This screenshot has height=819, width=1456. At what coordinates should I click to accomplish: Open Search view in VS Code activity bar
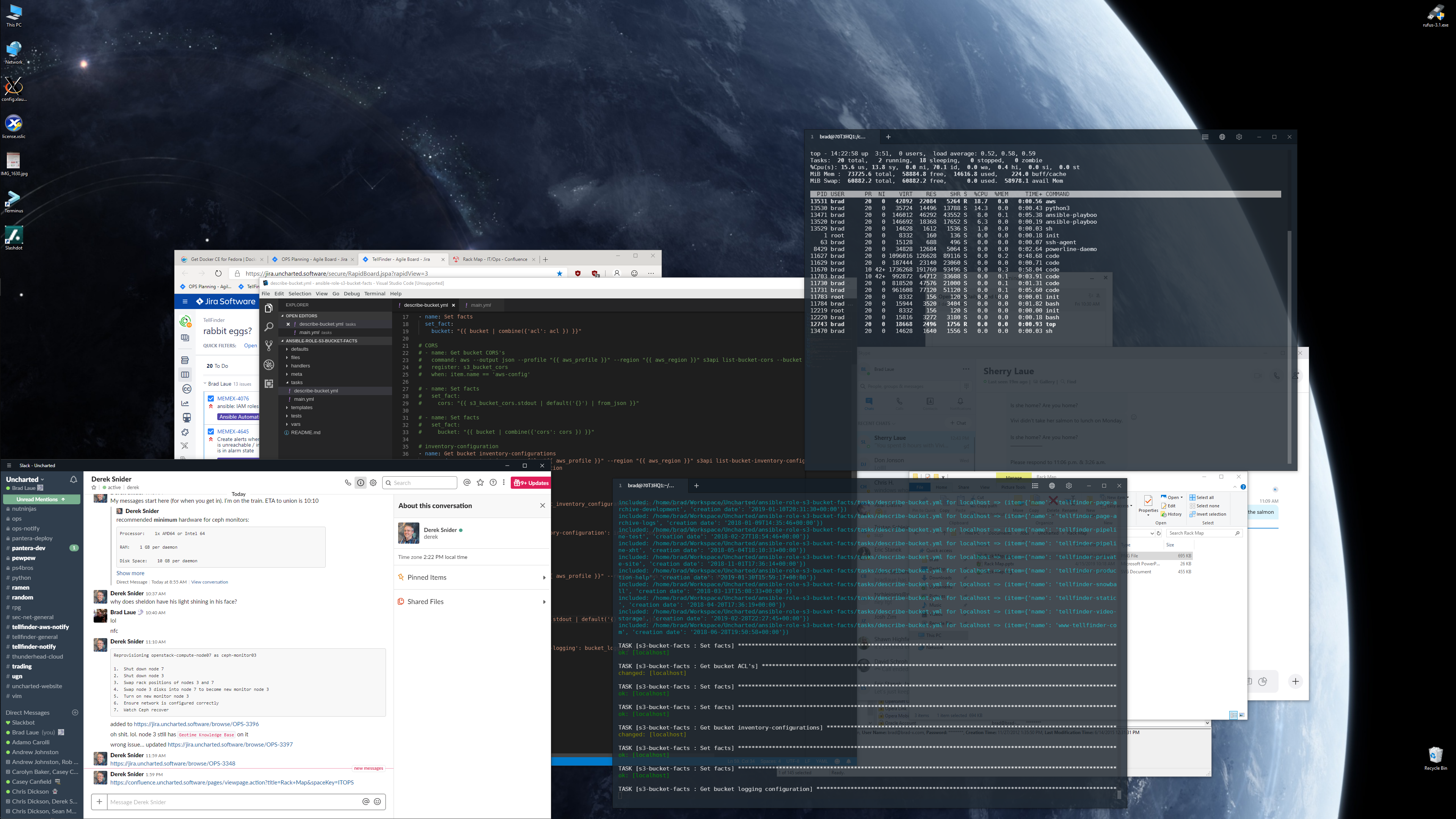pyautogui.click(x=268, y=327)
